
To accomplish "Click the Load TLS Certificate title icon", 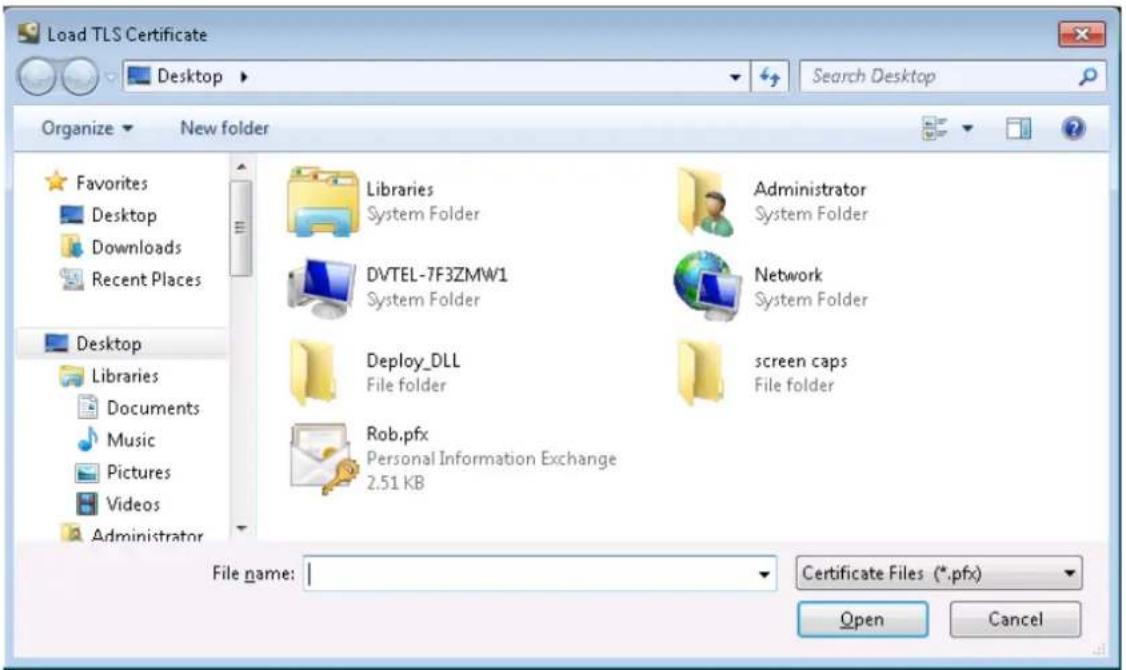I will tap(29, 33).
